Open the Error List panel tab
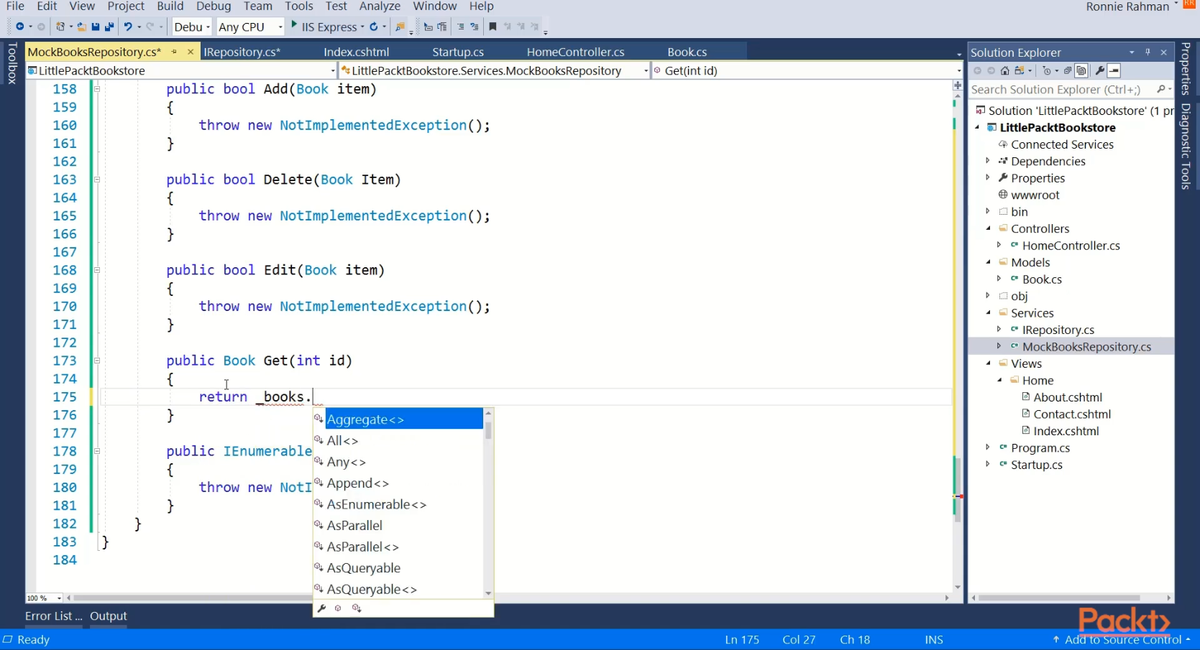The height and width of the screenshot is (650, 1200). click(53, 616)
